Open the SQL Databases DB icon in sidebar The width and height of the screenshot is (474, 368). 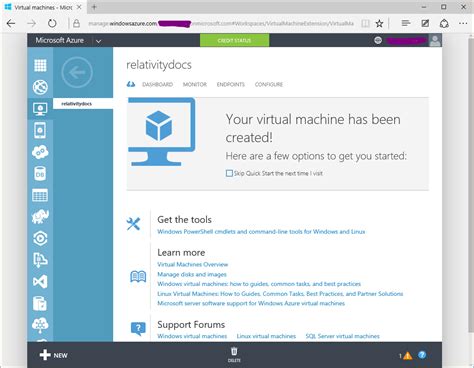[x=40, y=174]
